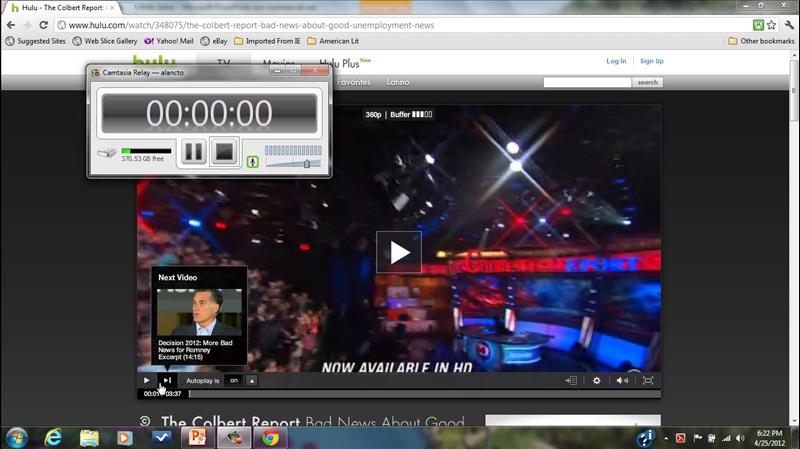Viewport: 800px width, 449px height.
Task: Click the Hulu Sign Up link
Action: tap(652, 61)
